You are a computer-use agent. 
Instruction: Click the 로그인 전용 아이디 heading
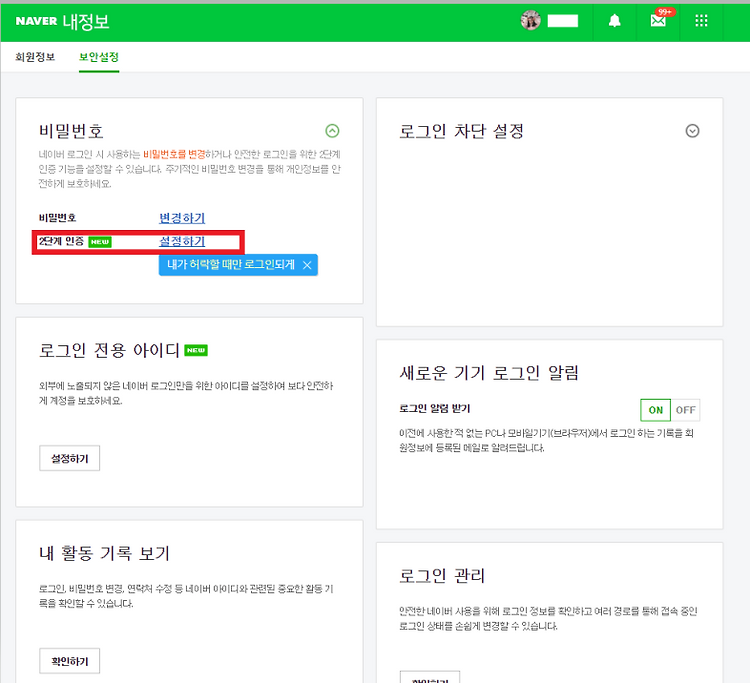[x=109, y=351]
